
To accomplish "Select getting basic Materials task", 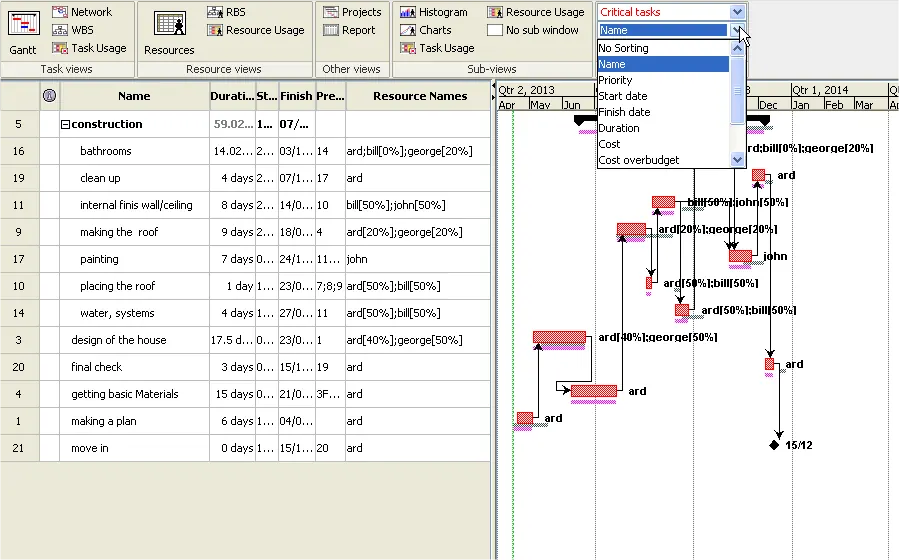I will [x=125, y=394].
